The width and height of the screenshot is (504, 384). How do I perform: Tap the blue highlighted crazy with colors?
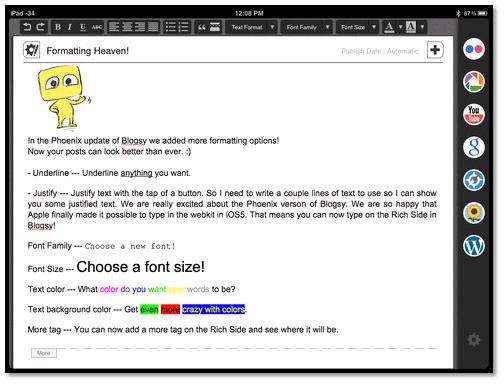coord(214,309)
